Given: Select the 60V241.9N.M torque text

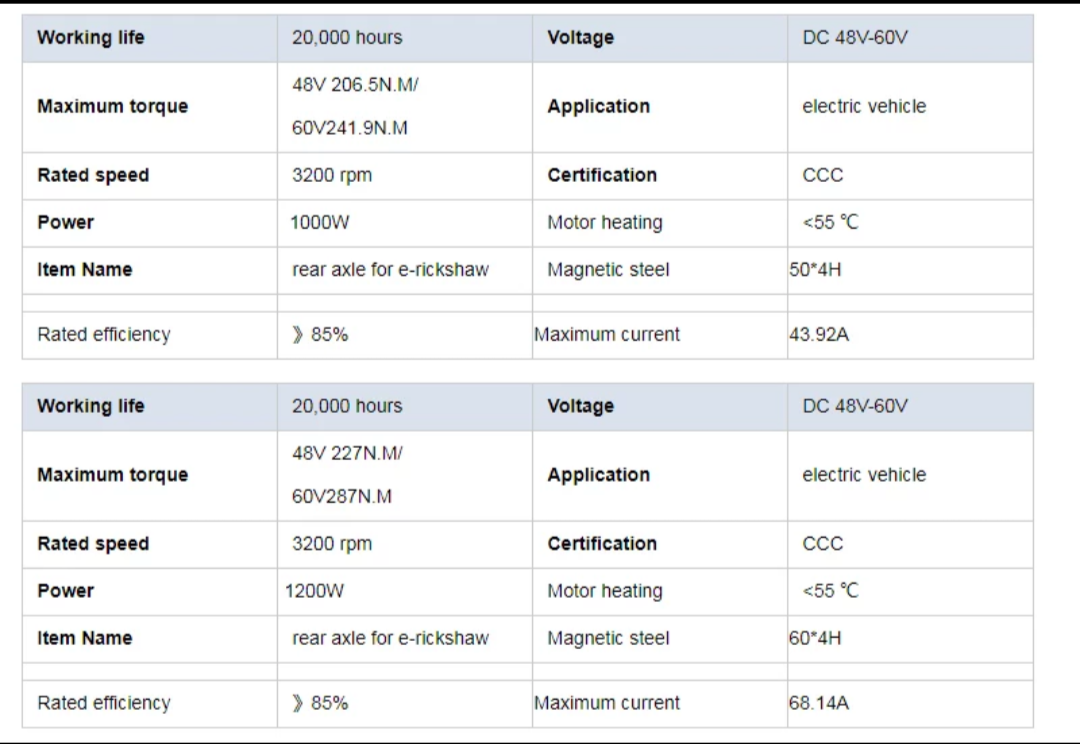Looking at the screenshot, I should click(x=349, y=129).
